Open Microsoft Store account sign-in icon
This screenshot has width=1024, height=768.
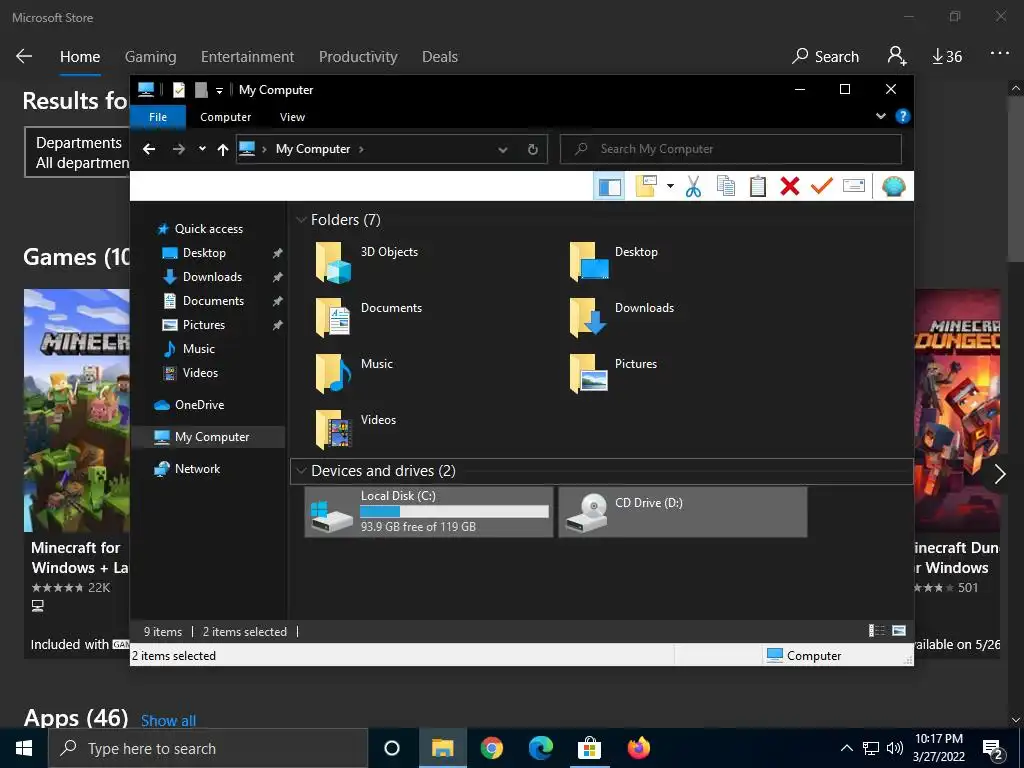coord(897,56)
